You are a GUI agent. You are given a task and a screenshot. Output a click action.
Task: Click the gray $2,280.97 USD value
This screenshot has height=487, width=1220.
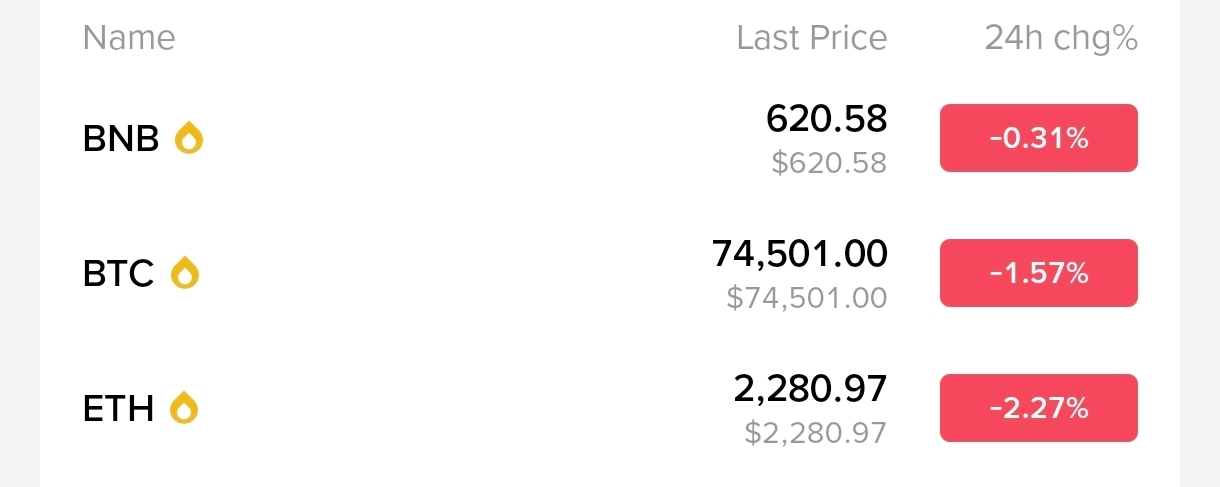(815, 433)
